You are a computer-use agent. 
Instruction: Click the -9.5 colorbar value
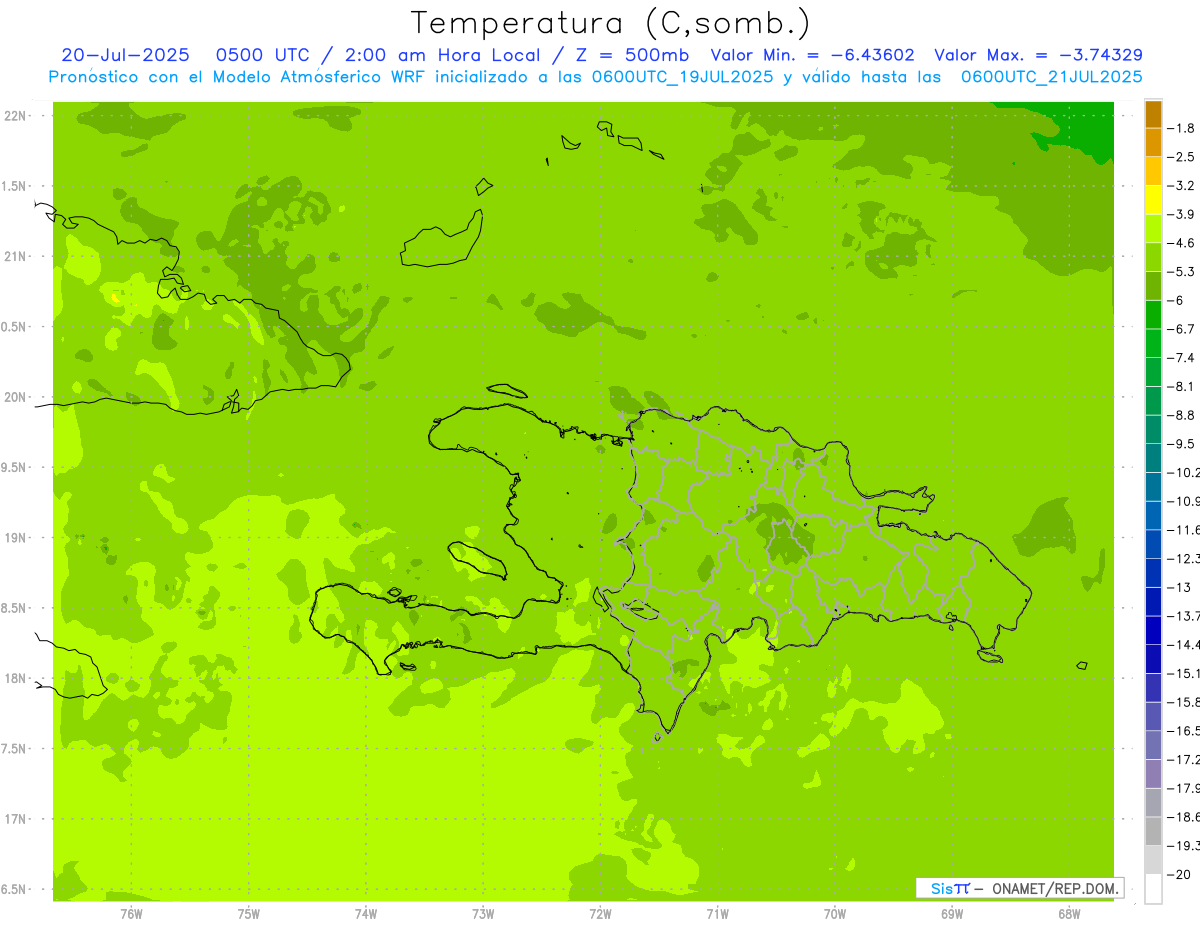1183,444
